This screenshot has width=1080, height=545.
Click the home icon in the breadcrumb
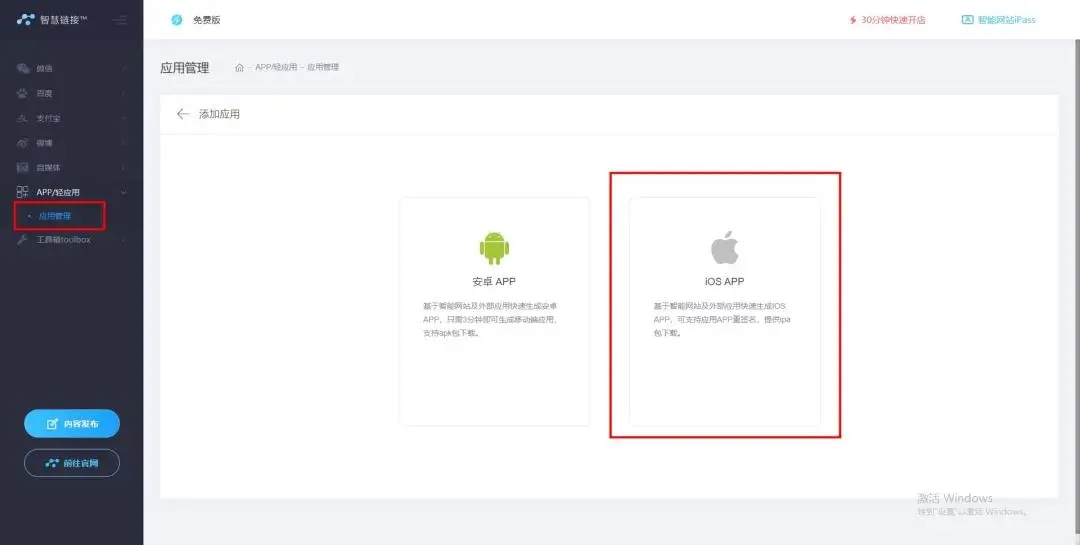click(x=239, y=68)
